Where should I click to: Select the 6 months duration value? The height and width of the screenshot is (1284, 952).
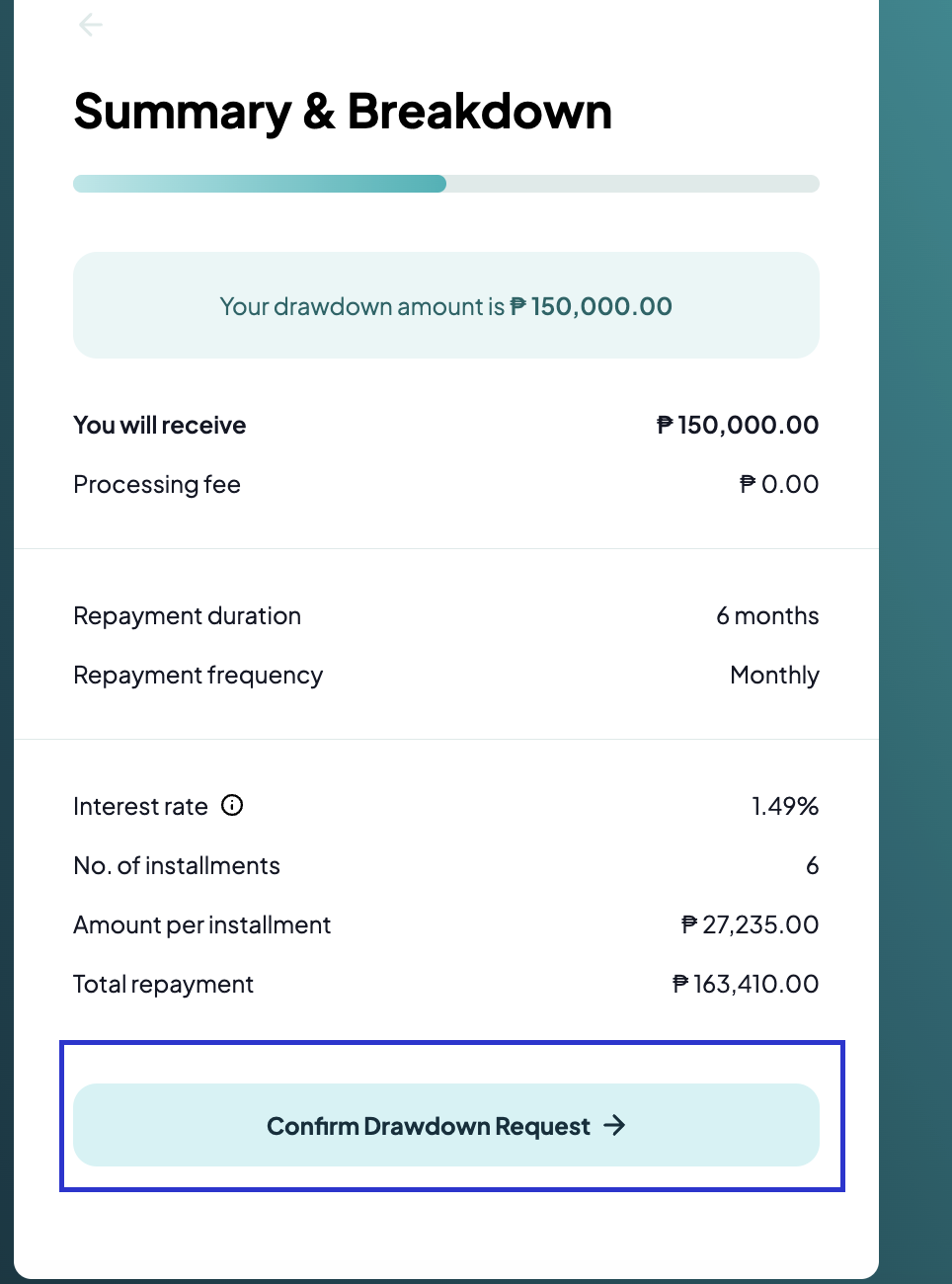[767, 616]
